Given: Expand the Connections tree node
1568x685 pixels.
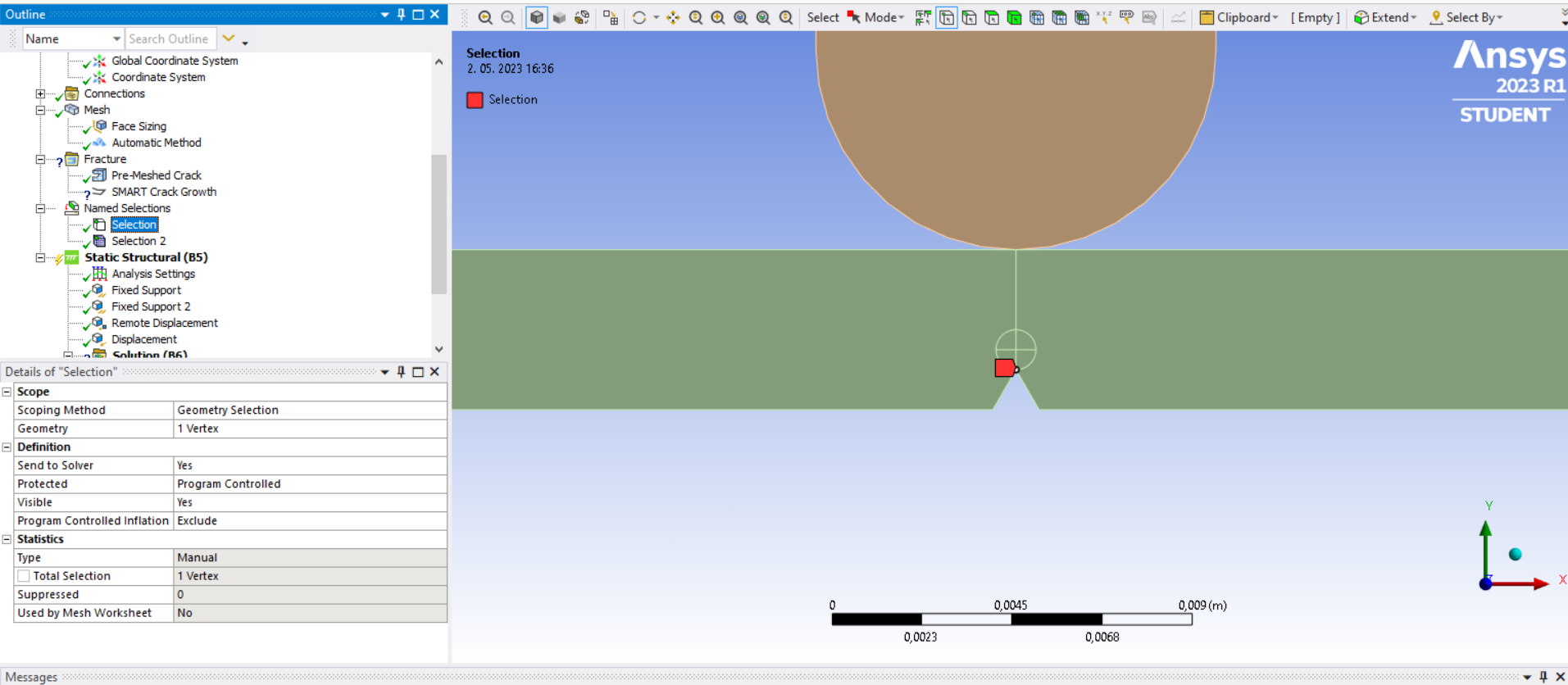Looking at the screenshot, I should pos(40,93).
